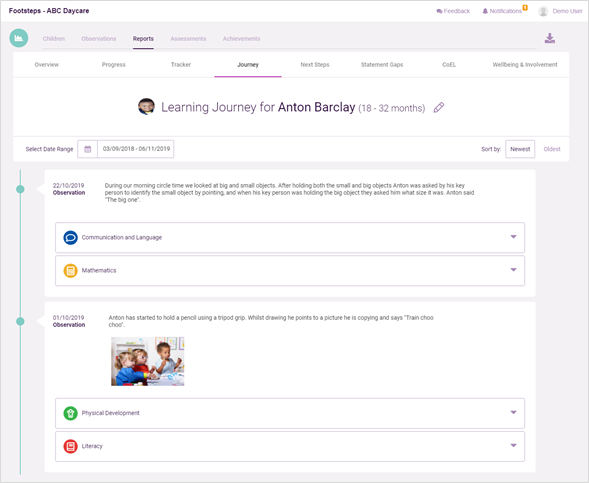
Task: Open the children drawing photo thumbnail
Action: point(148,361)
